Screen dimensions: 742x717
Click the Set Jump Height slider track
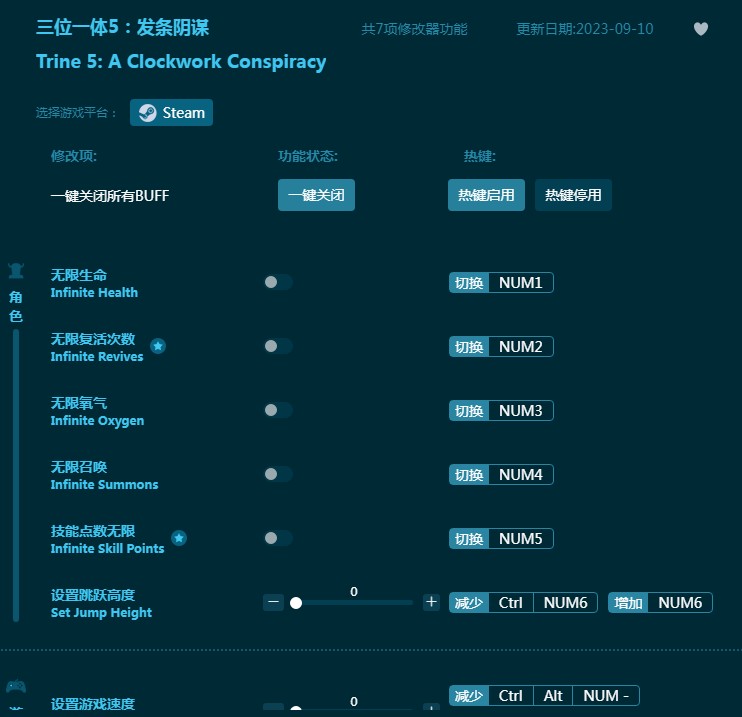click(x=354, y=602)
